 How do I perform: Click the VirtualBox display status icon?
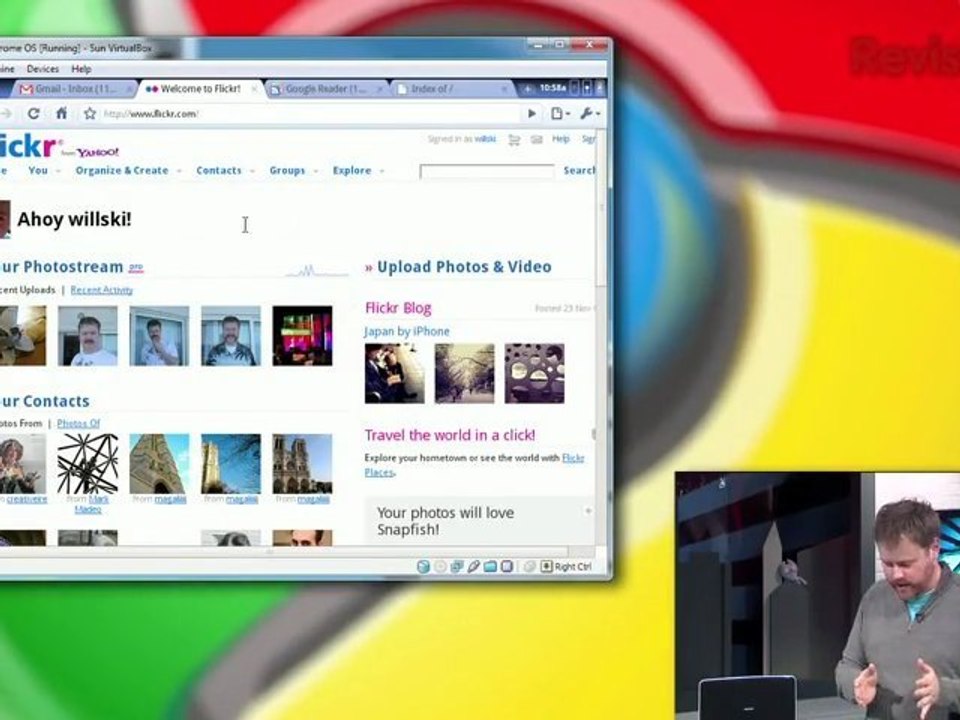click(506, 566)
